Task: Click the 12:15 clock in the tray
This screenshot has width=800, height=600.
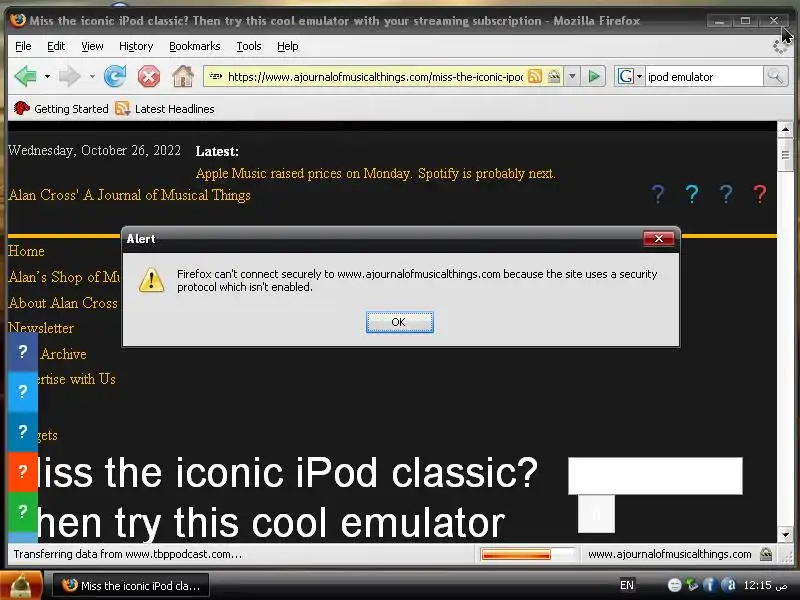Action: [765, 585]
